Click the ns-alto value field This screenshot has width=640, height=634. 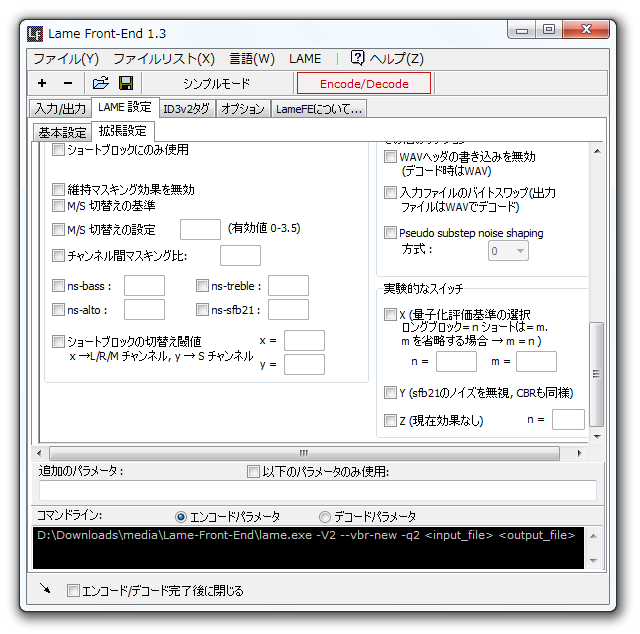click(x=144, y=309)
